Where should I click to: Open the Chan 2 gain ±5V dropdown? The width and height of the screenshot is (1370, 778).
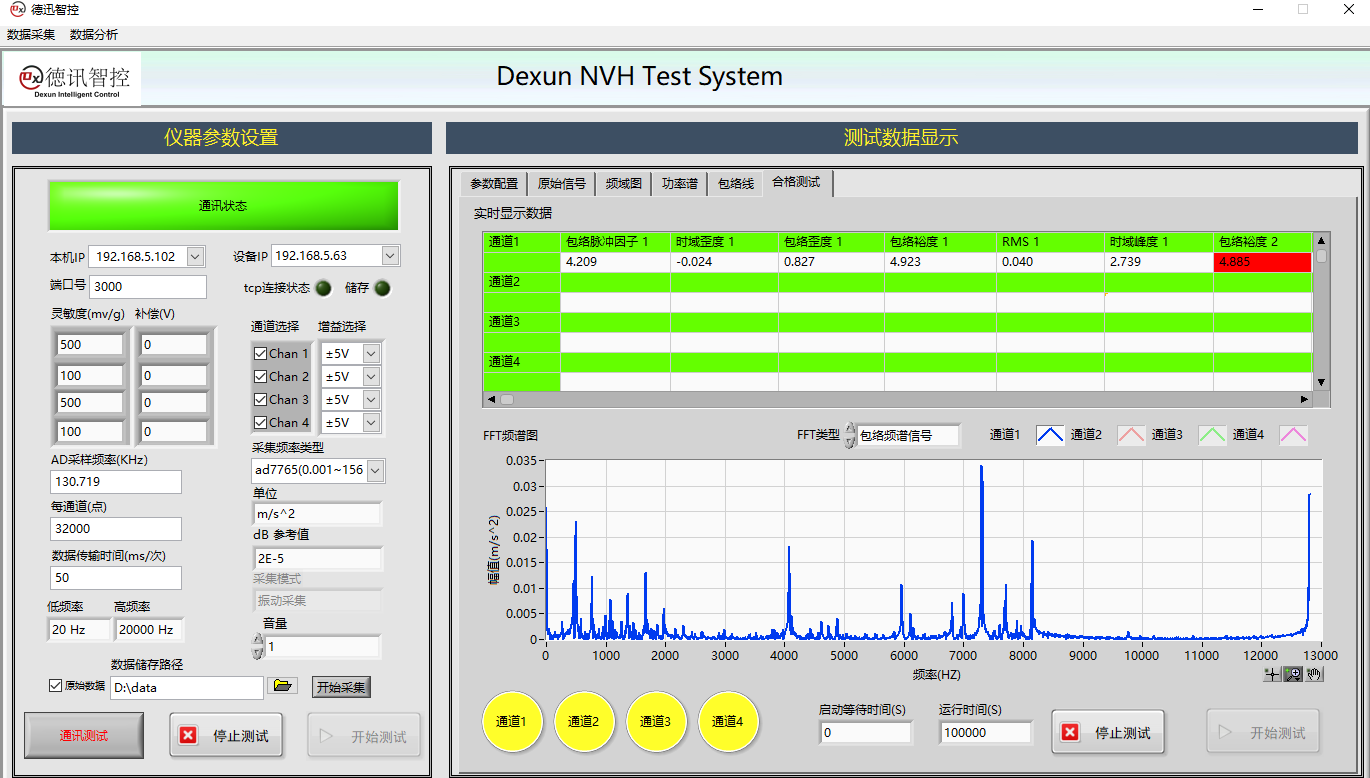[x=371, y=377]
